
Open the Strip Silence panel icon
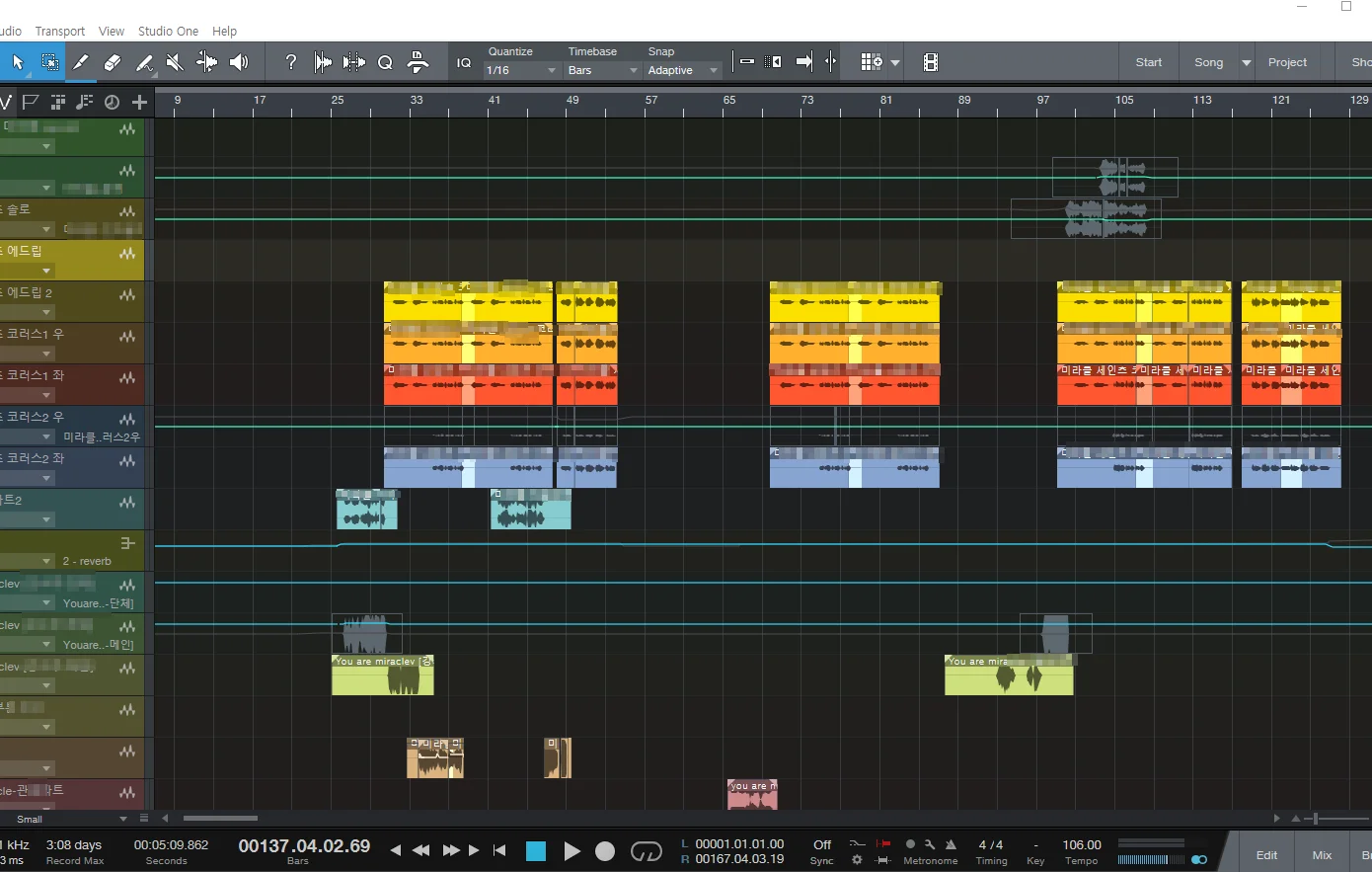click(323, 62)
